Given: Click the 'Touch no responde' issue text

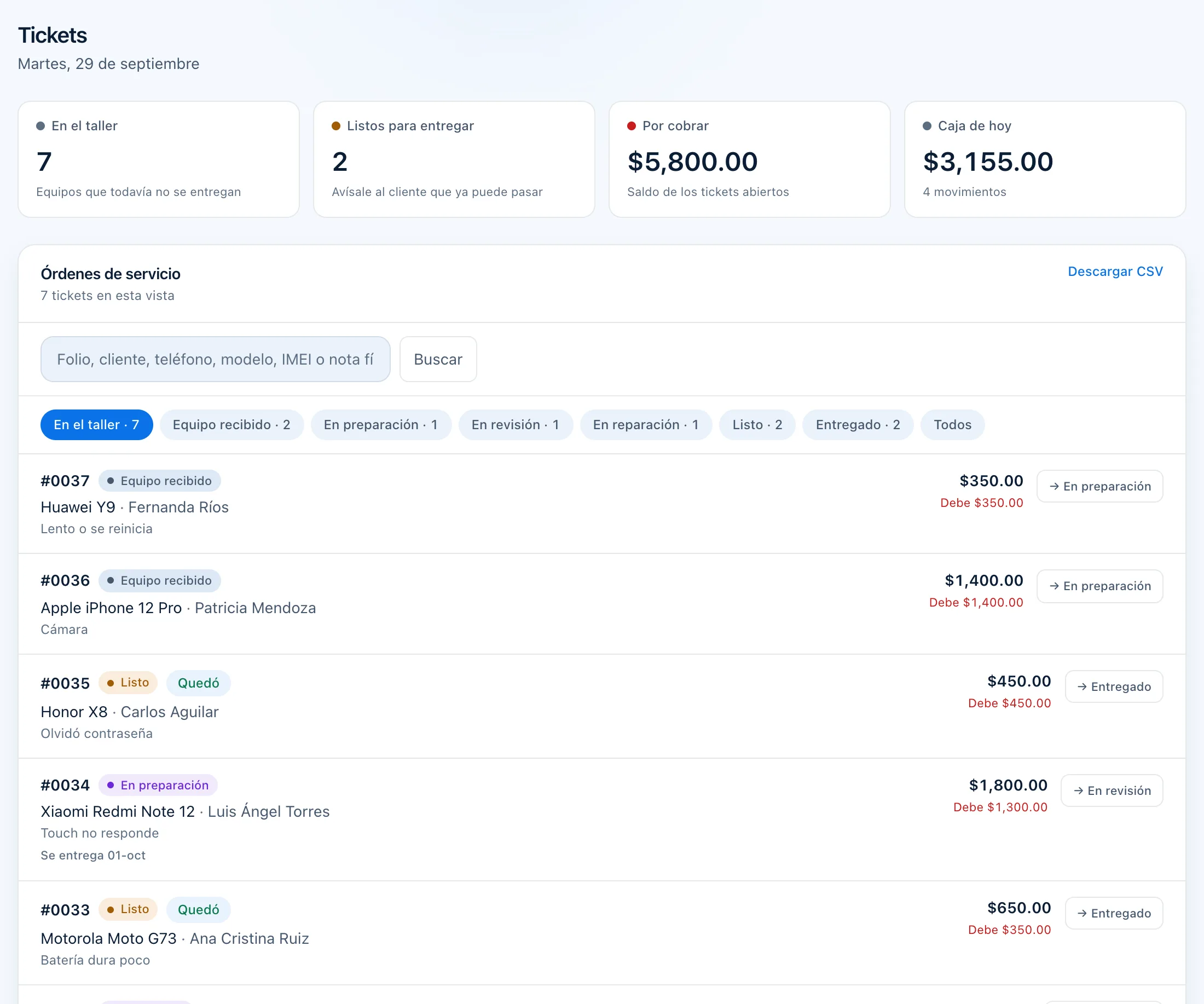Looking at the screenshot, I should point(100,833).
